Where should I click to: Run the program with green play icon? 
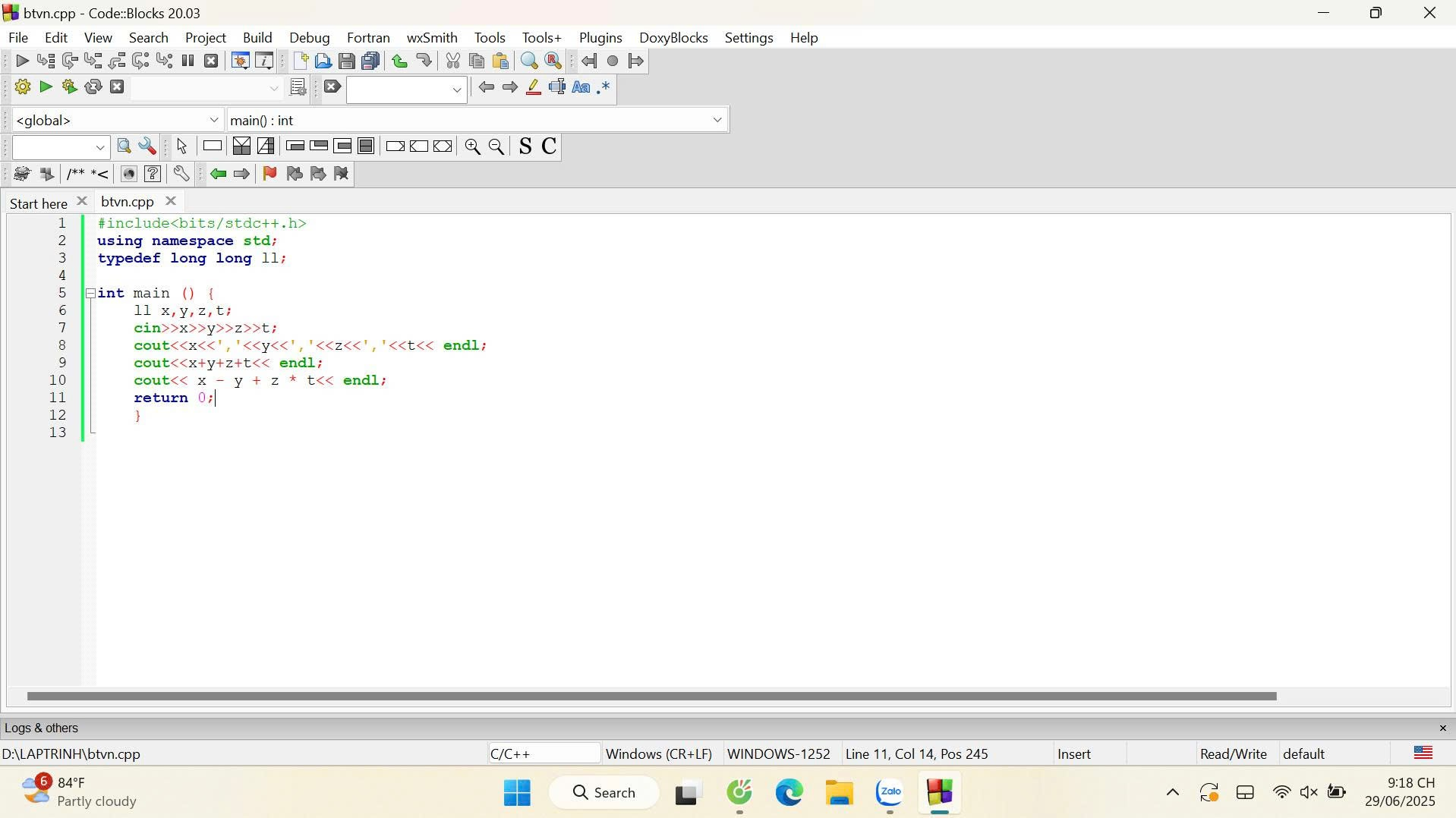(x=45, y=87)
